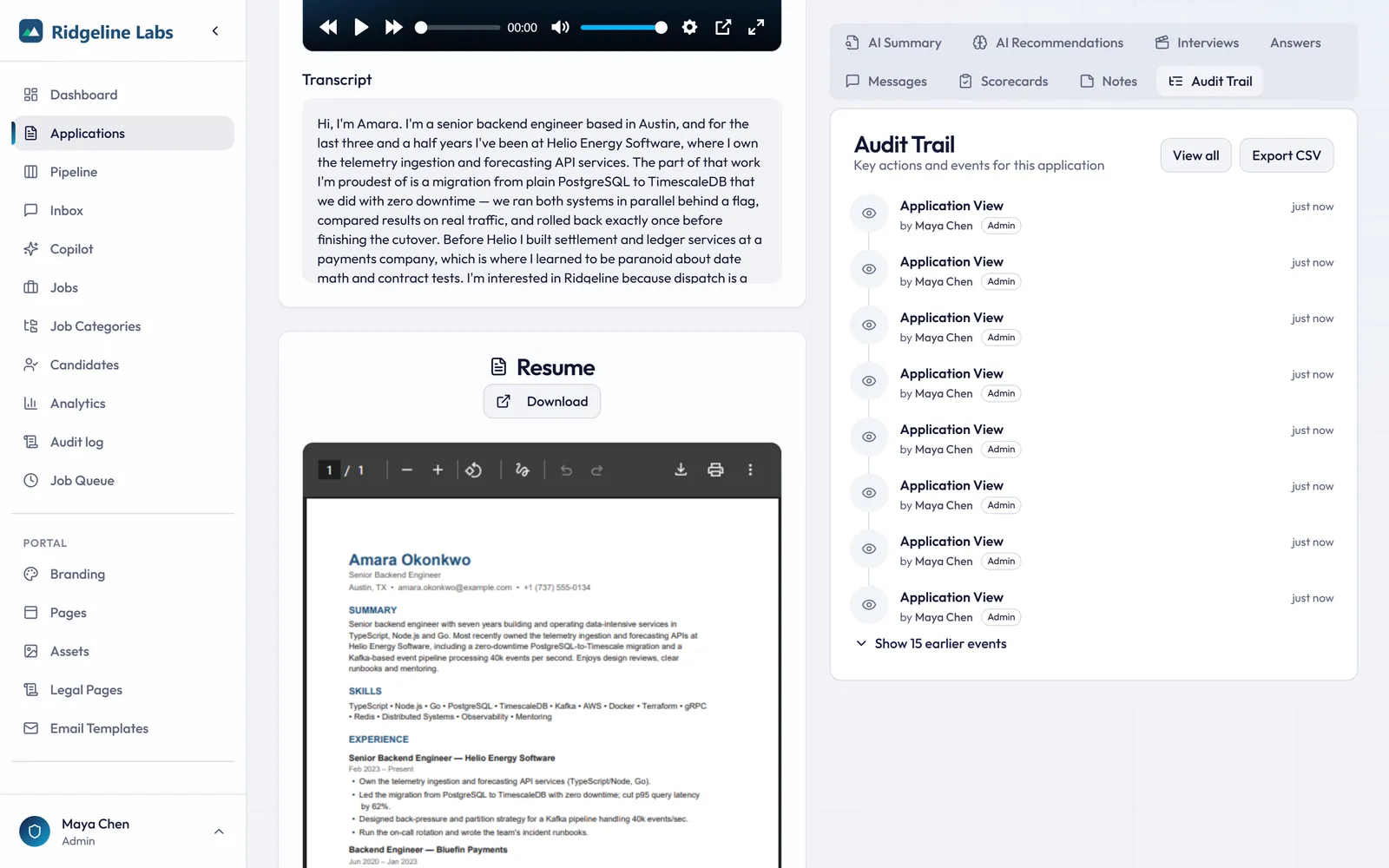Click the PDF page number field
1389x868 pixels.
[329, 470]
